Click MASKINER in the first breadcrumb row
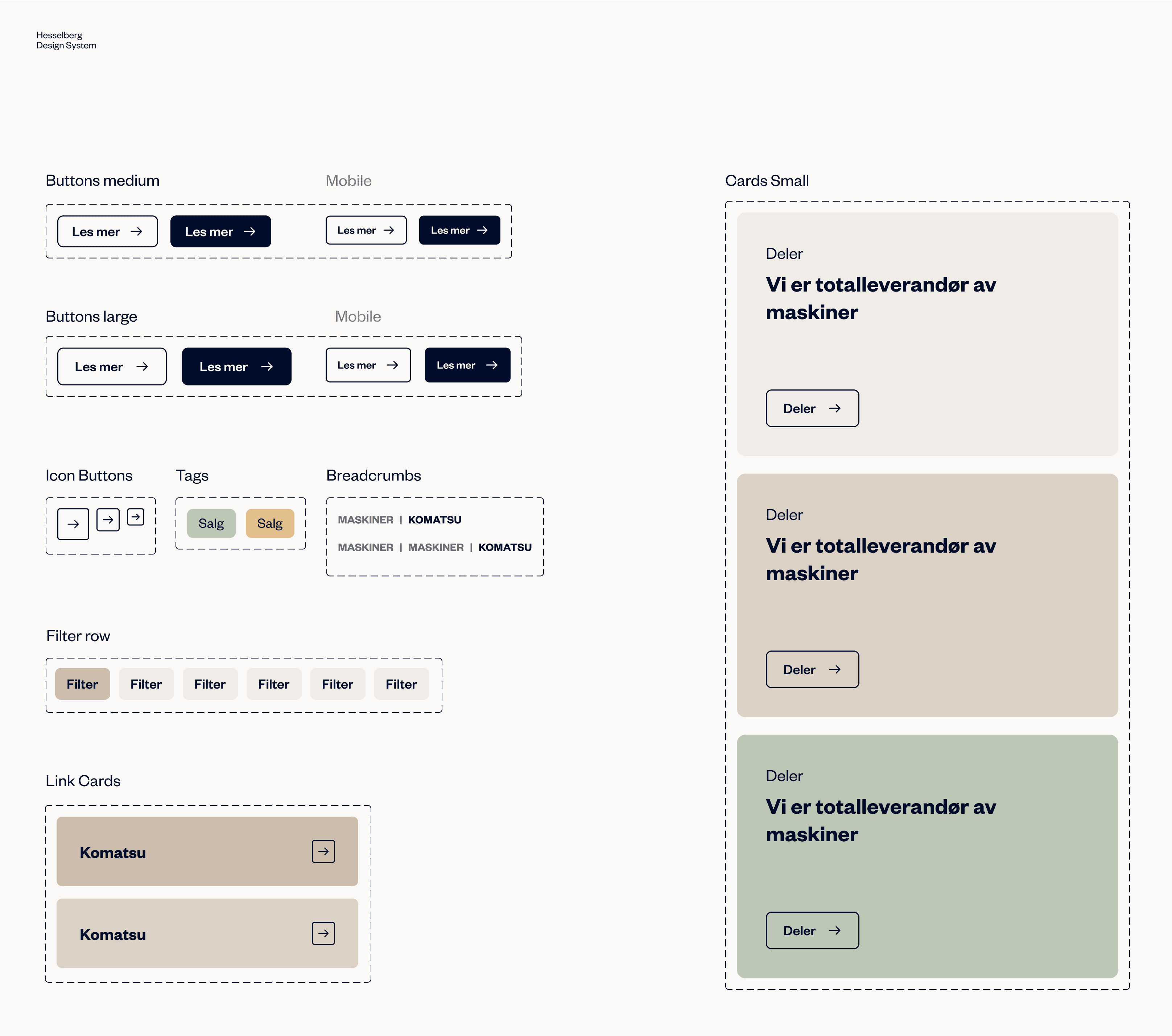 coord(365,519)
